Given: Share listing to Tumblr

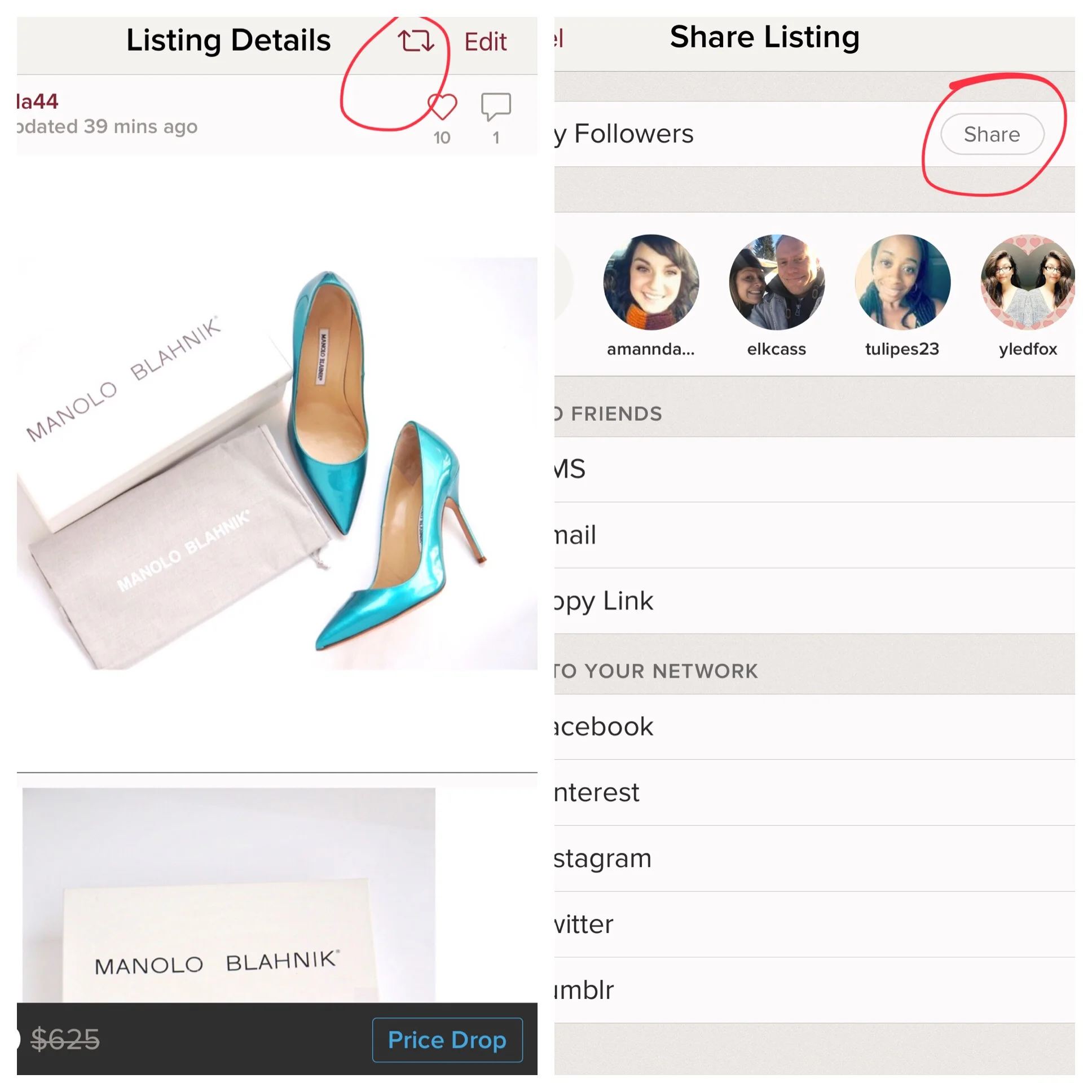Looking at the screenshot, I should pos(814,990).
